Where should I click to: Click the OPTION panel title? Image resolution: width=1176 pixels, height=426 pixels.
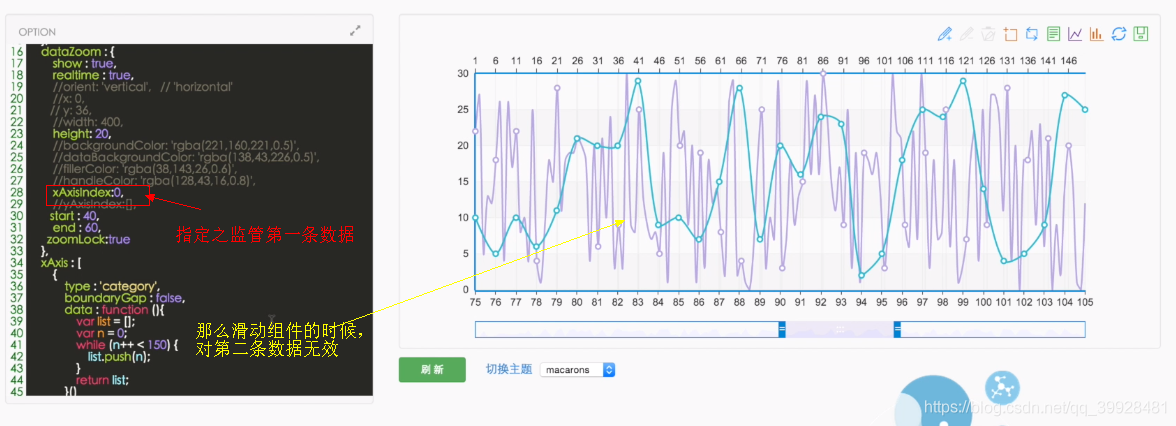[x=38, y=32]
